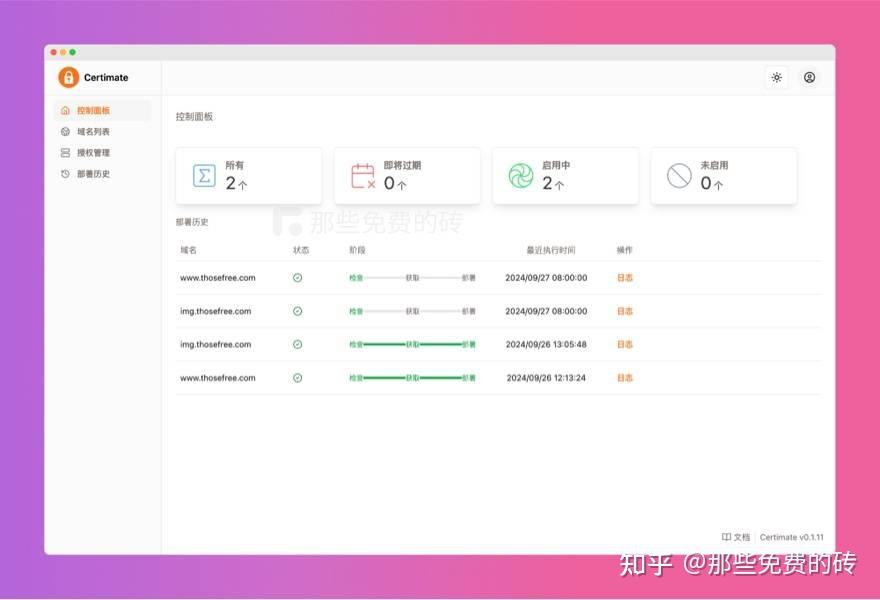
Task: Switch to the 域名列表 section
Action: (91, 131)
